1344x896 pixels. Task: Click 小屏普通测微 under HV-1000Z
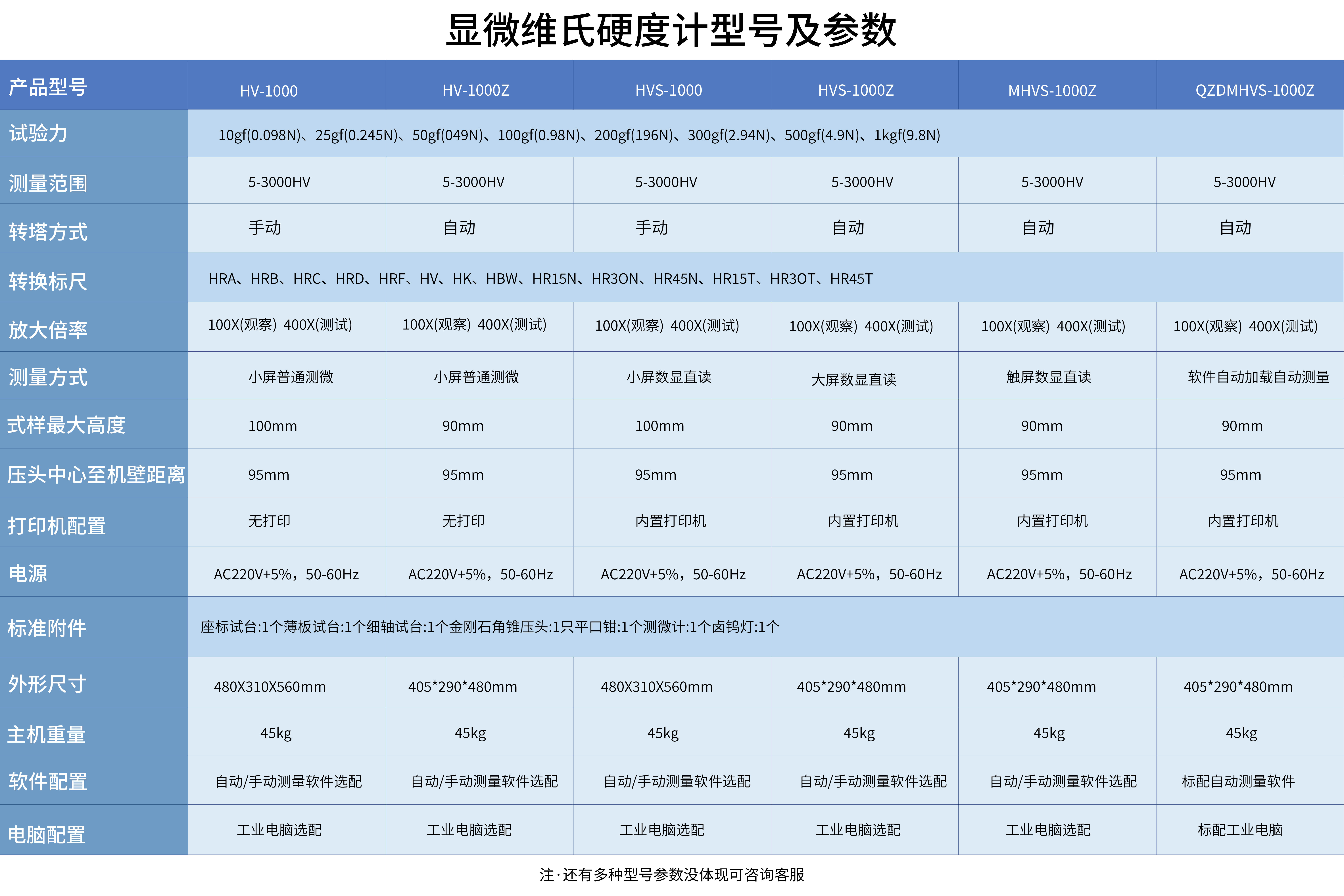(x=476, y=377)
